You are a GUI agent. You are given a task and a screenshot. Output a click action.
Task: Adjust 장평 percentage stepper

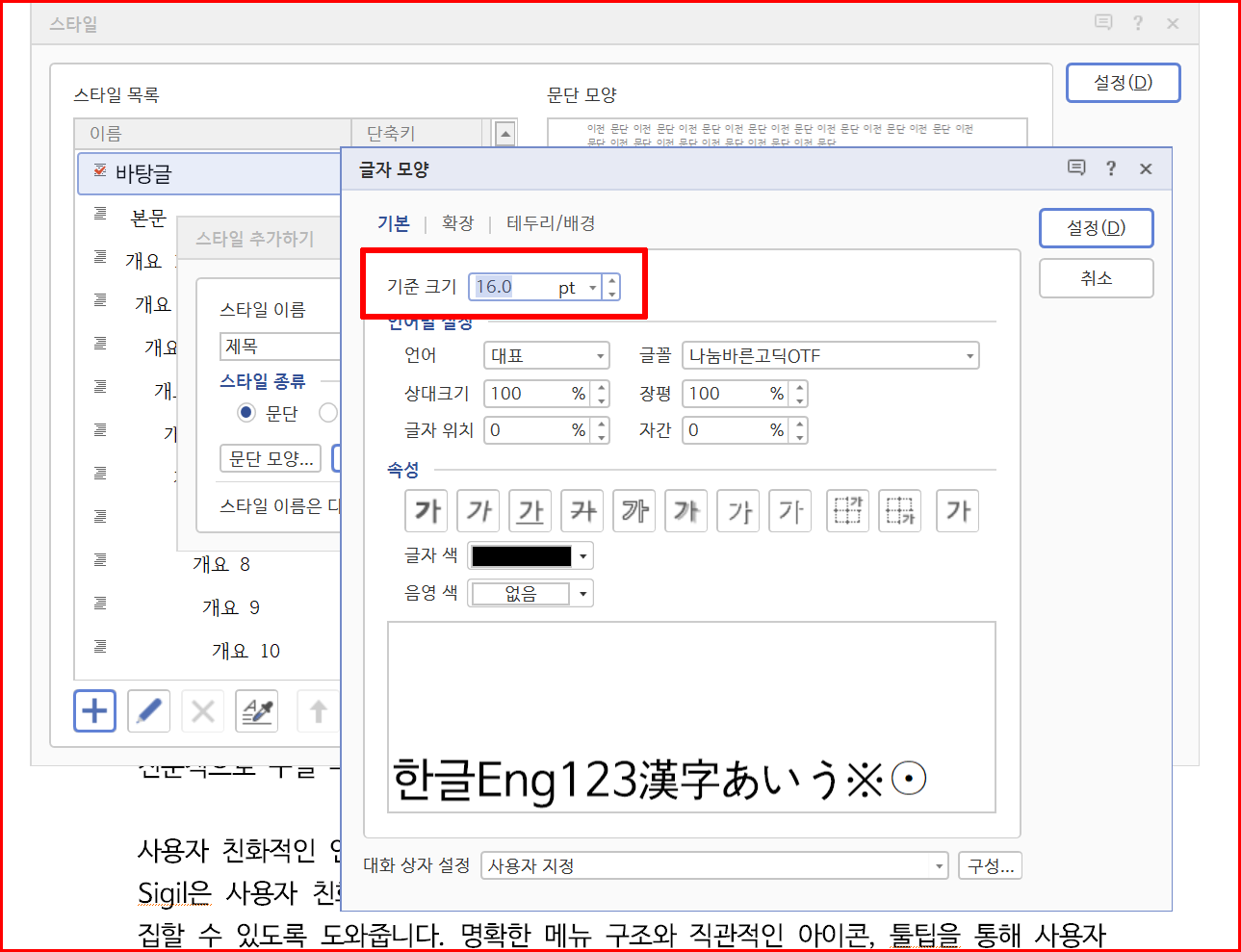pyautogui.click(x=800, y=394)
